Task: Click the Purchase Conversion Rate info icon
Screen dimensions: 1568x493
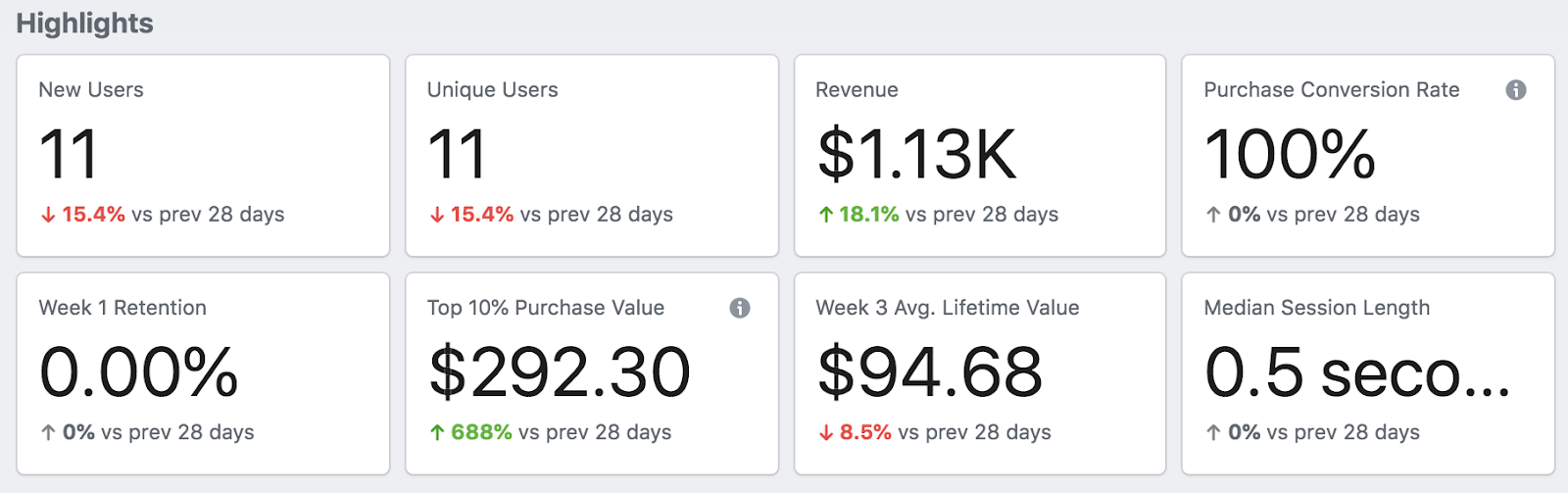Action: (1516, 90)
